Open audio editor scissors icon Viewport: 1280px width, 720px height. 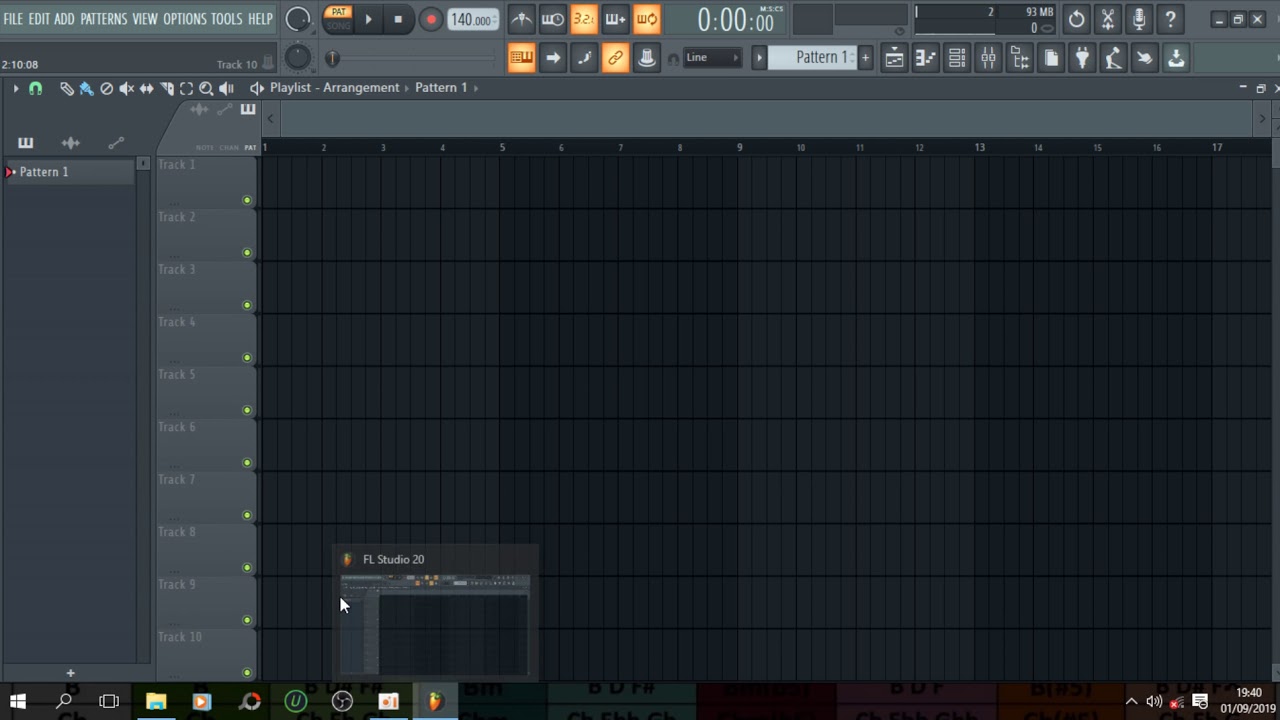1108,19
